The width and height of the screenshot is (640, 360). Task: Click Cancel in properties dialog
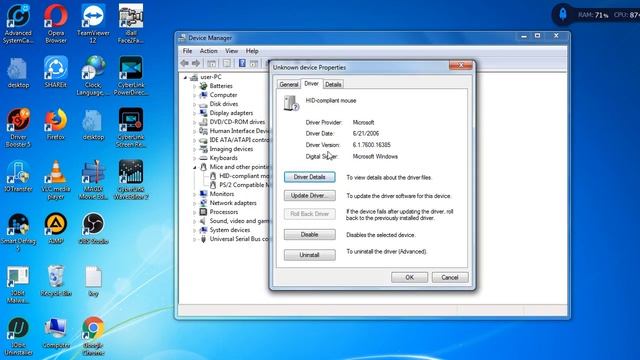(450, 278)
